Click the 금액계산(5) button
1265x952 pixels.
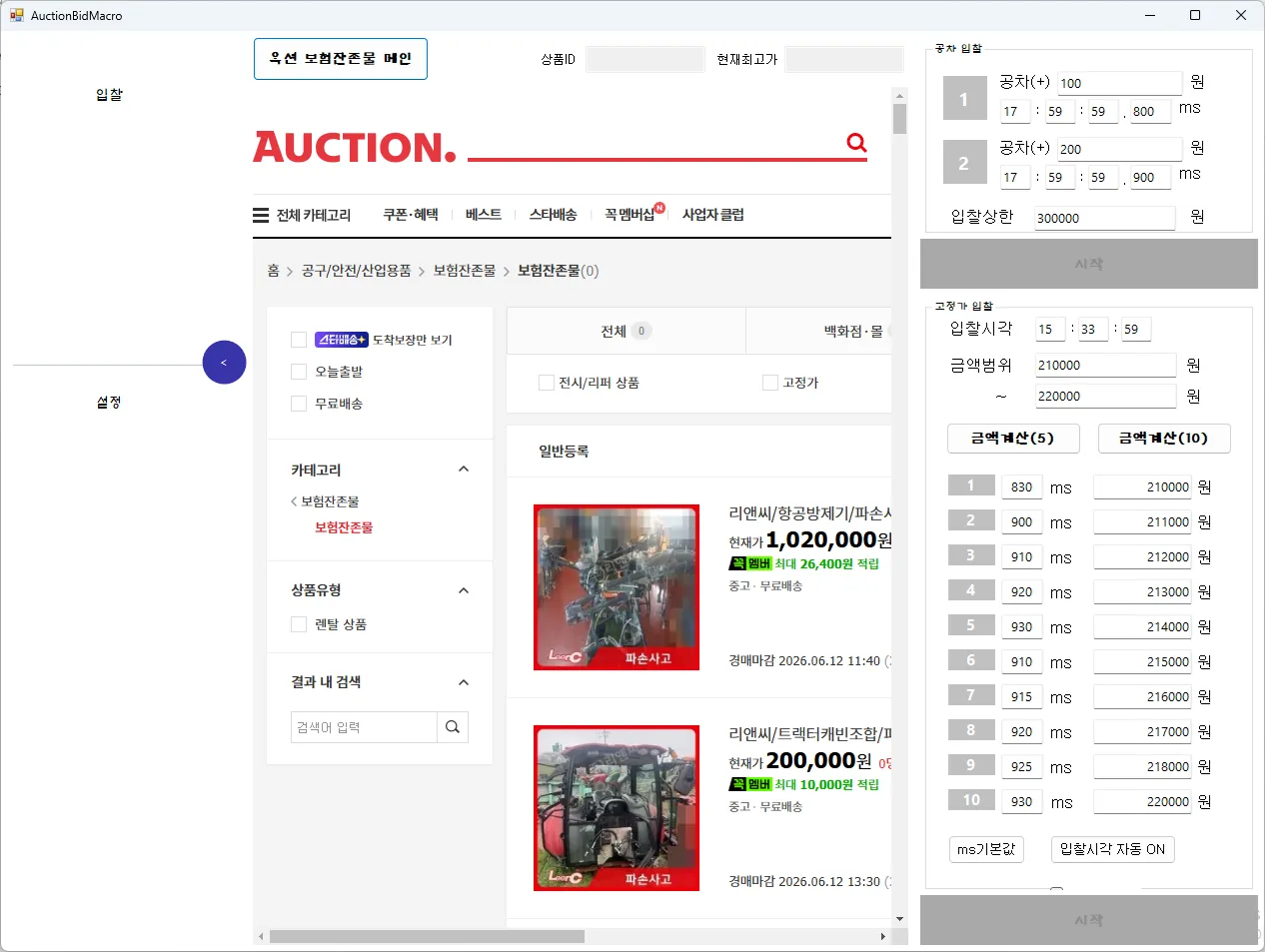(1013, 439)
